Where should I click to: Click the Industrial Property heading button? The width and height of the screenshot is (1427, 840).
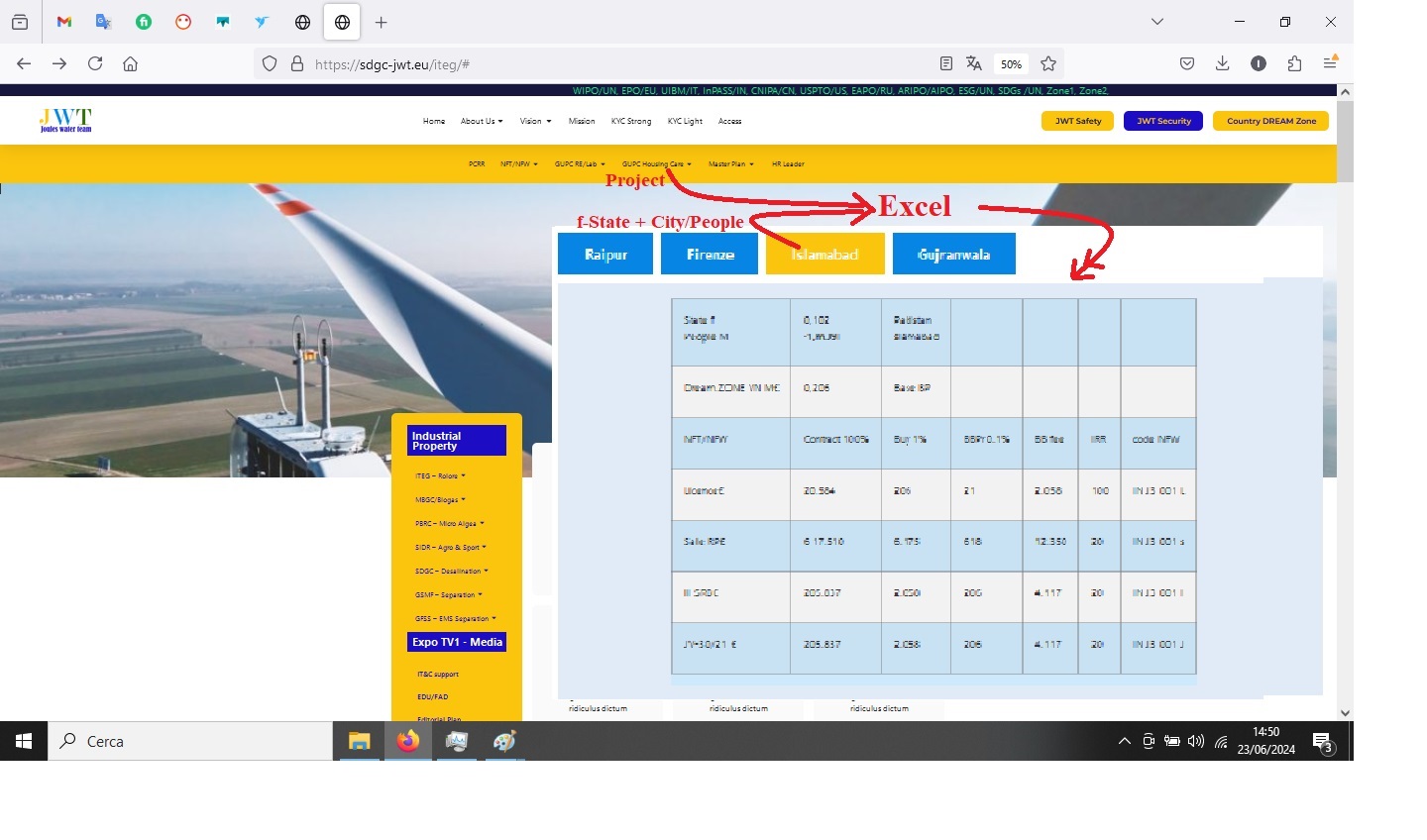click(x=457, y=441)
